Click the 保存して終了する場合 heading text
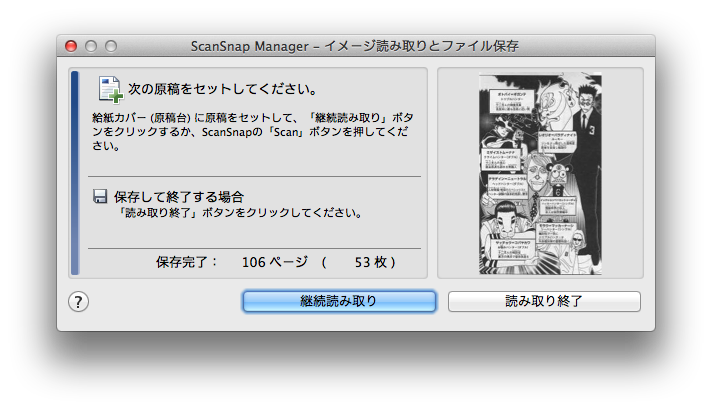The width and height of the screenshot is (712, 410). point(179,197)
